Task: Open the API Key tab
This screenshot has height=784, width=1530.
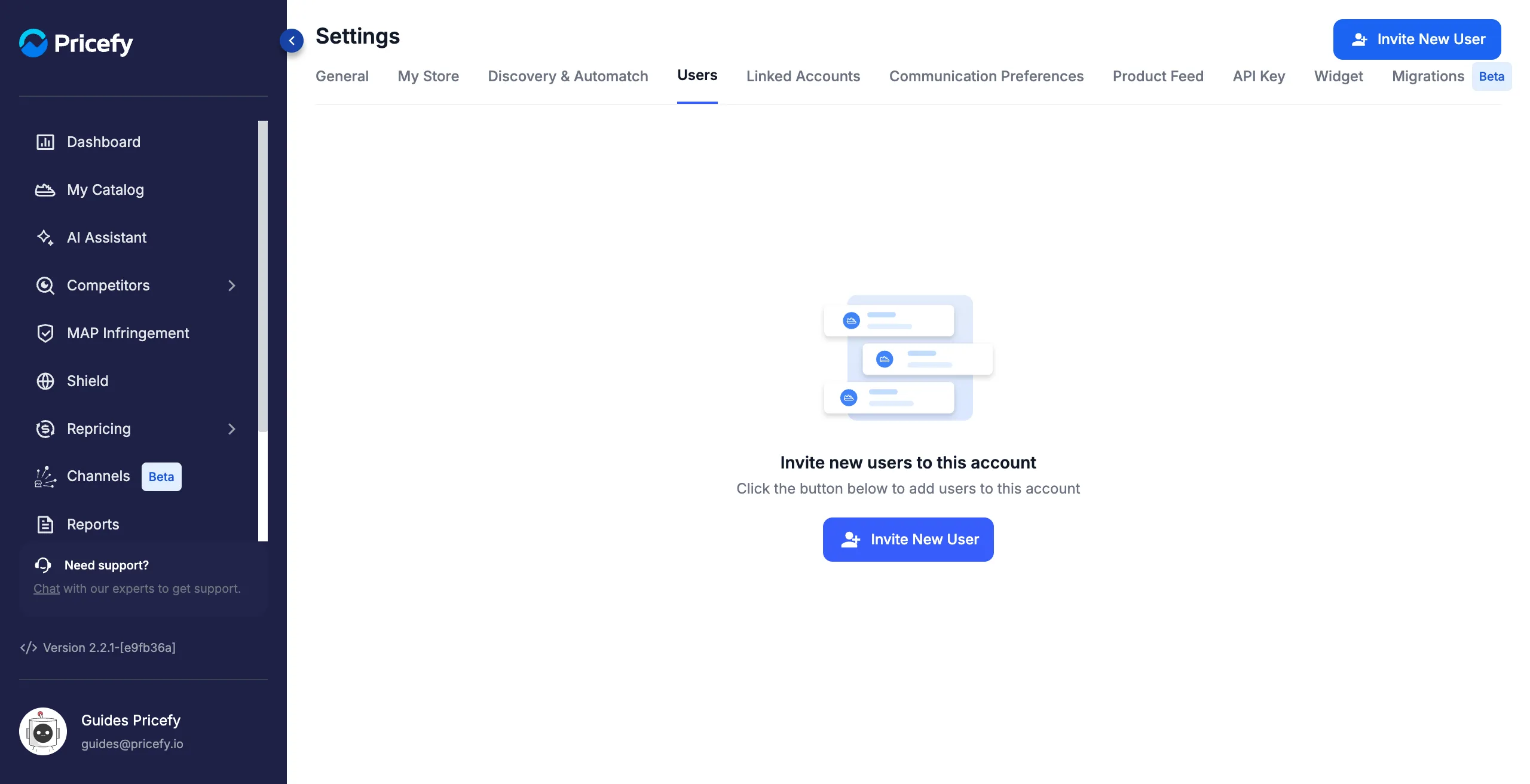Action: coord(1259,76)
